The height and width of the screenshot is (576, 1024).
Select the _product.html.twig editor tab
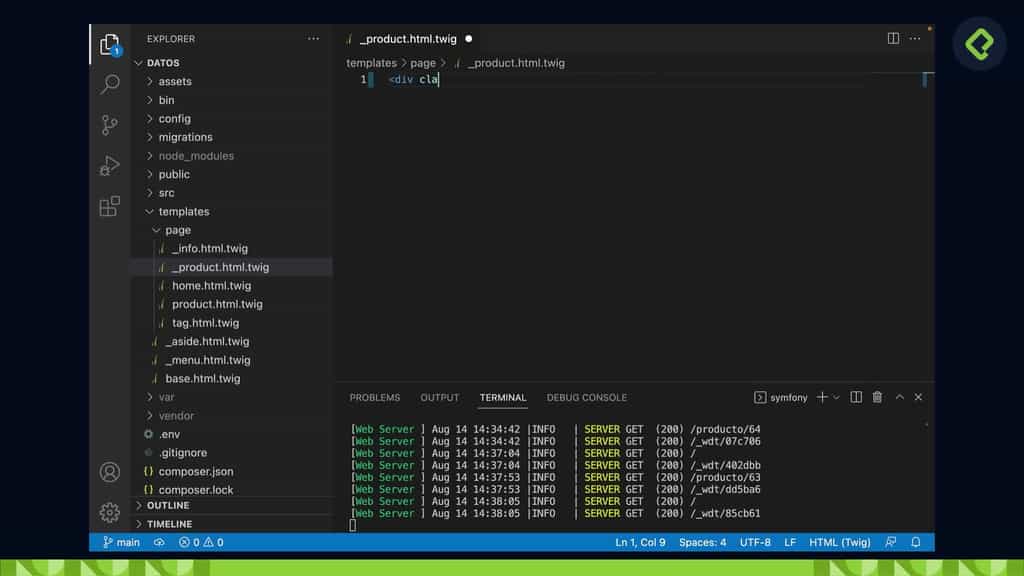tap(408, 39)
